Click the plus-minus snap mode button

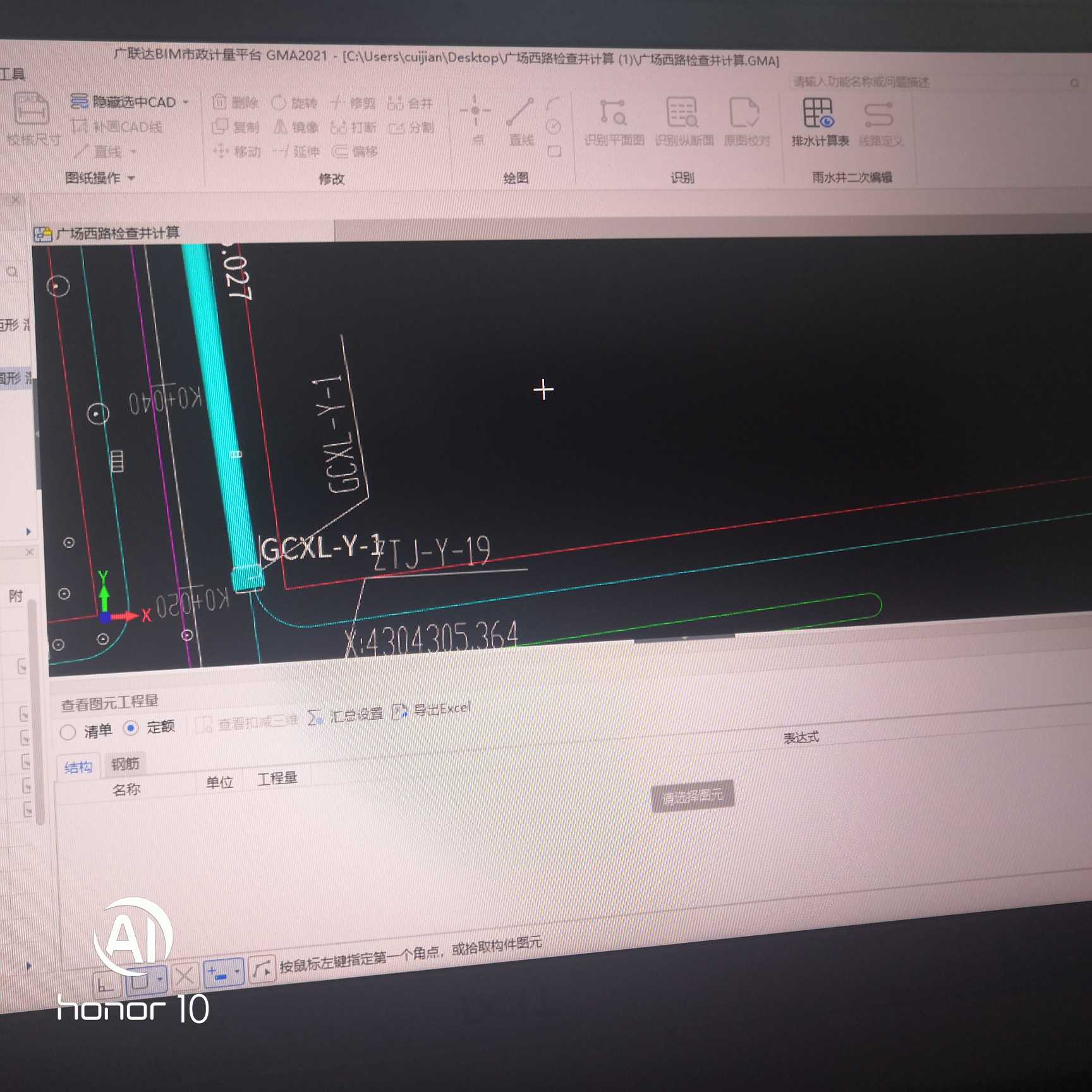[217, 974]
